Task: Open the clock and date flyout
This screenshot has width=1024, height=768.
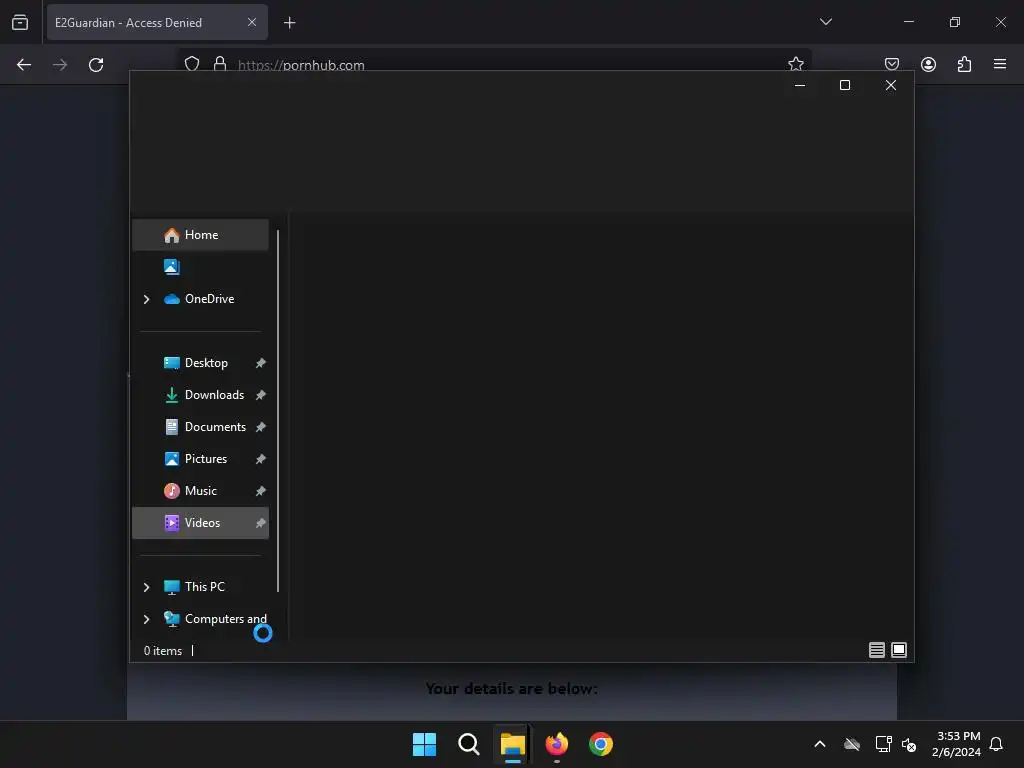Action: (957, 744)
